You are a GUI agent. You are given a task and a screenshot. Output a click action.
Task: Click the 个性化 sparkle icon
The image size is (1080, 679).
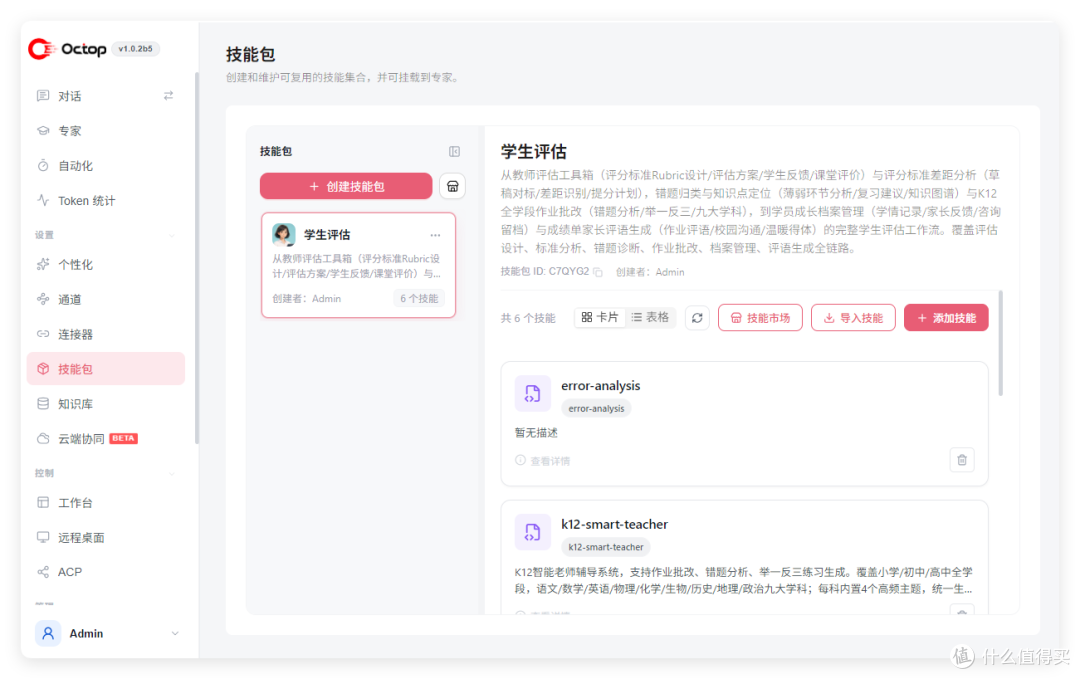point(43,264)
